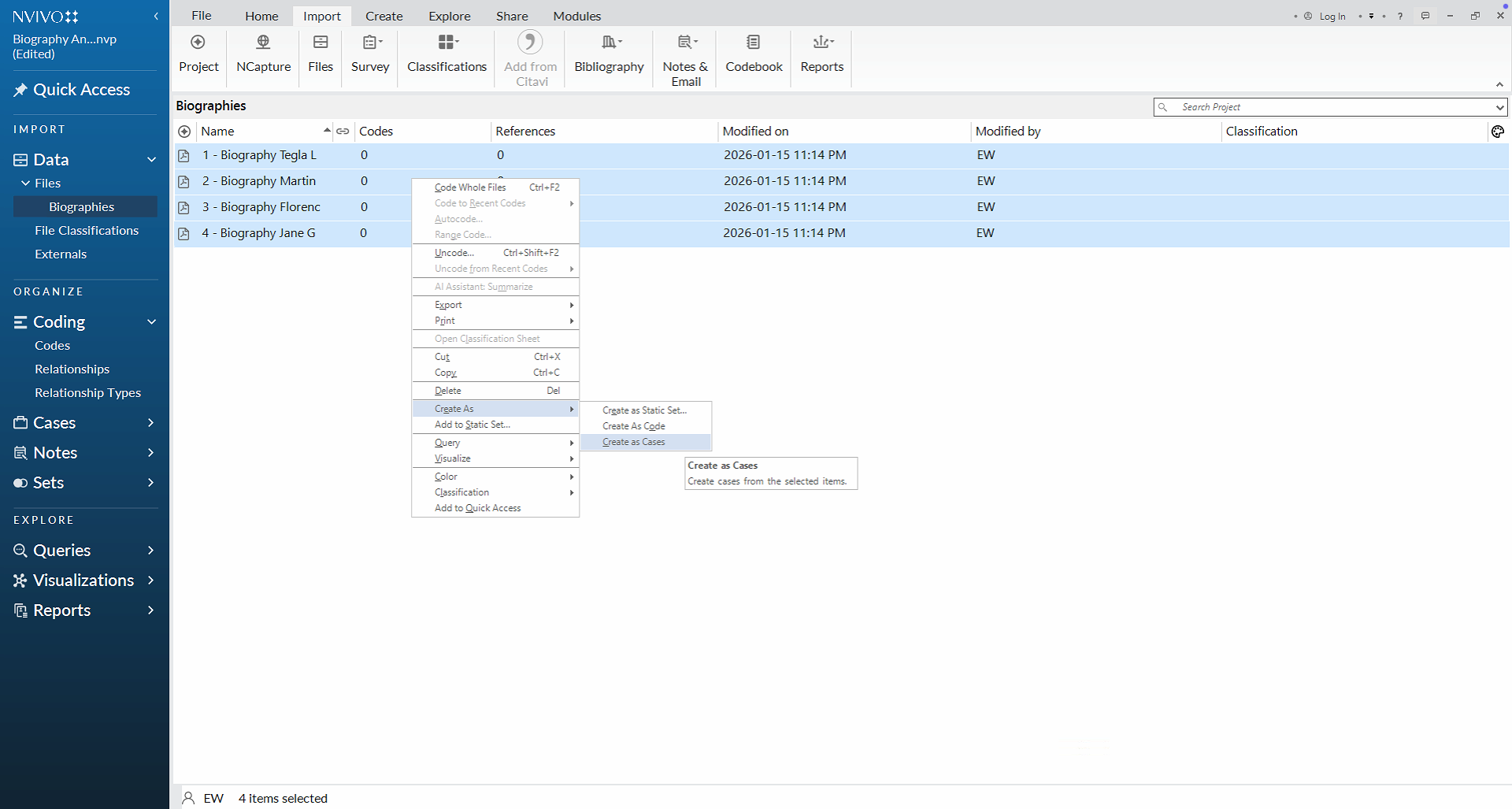The width and height of the screenshot is (1512, 809).
Task: Click the Codebook ribbon icon
Action: [754, 43]
